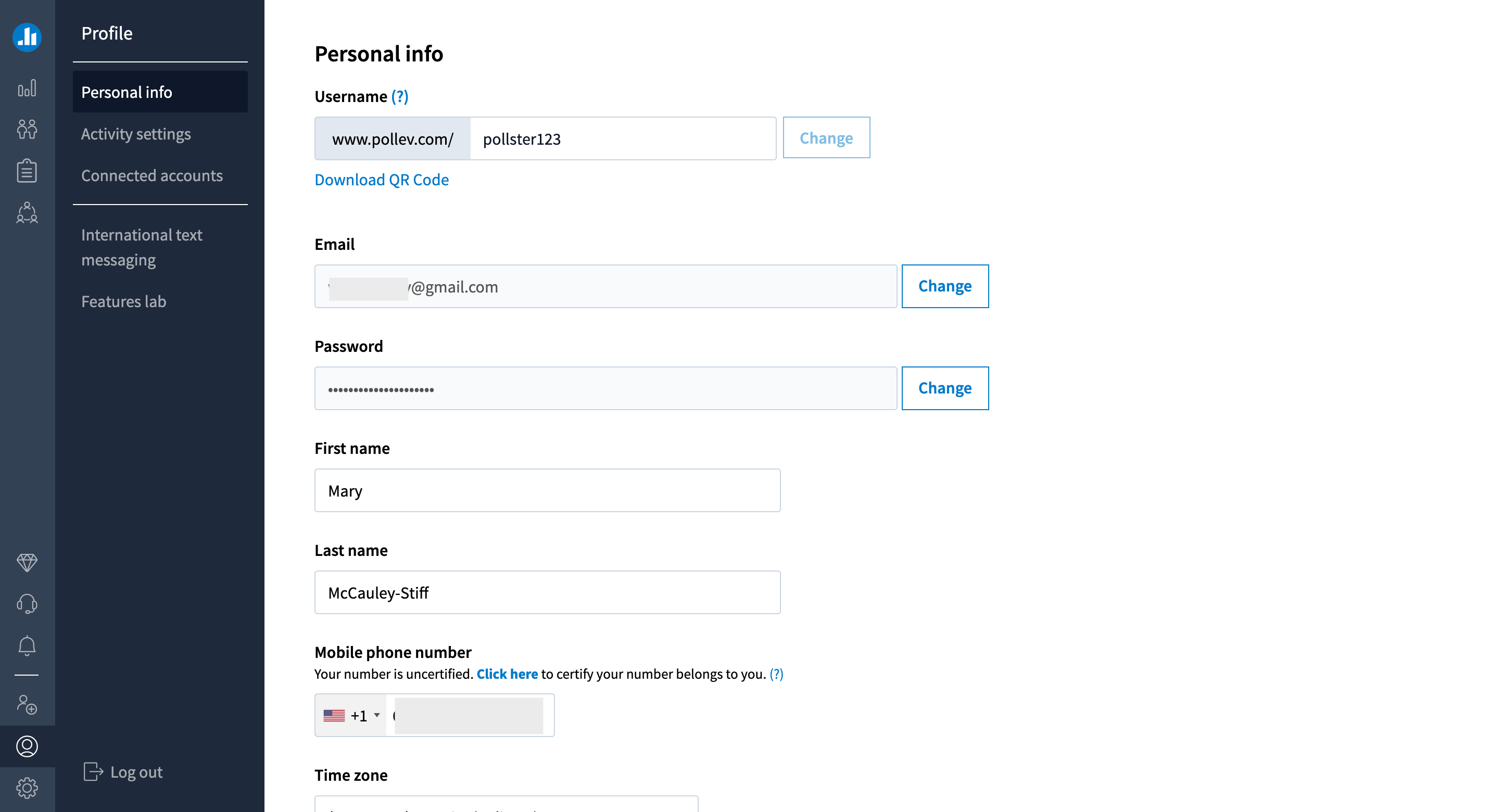Screen dimensions: 1489x812
Task: Open the Reports clipboard icon
Action: tap(27, 171)
